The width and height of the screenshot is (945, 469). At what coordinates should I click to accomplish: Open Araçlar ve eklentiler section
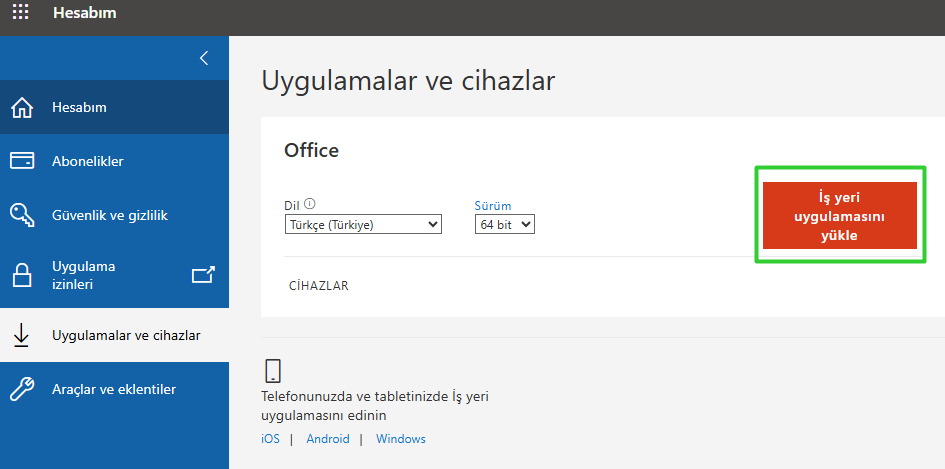pyautogui.click(x=115, y=389)
